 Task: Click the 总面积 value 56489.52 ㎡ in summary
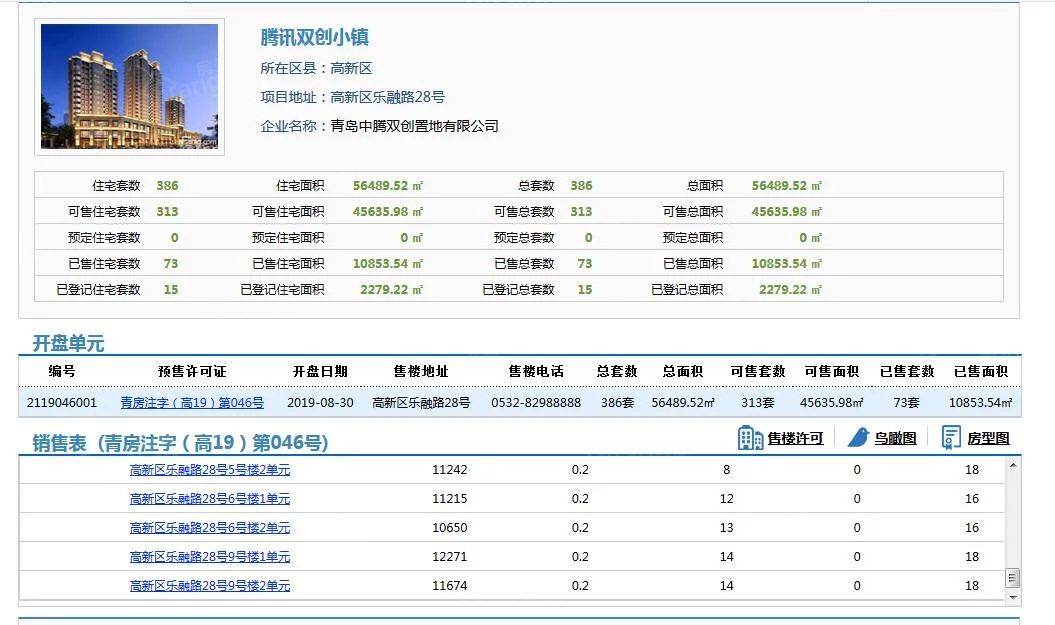click(787, 186)
